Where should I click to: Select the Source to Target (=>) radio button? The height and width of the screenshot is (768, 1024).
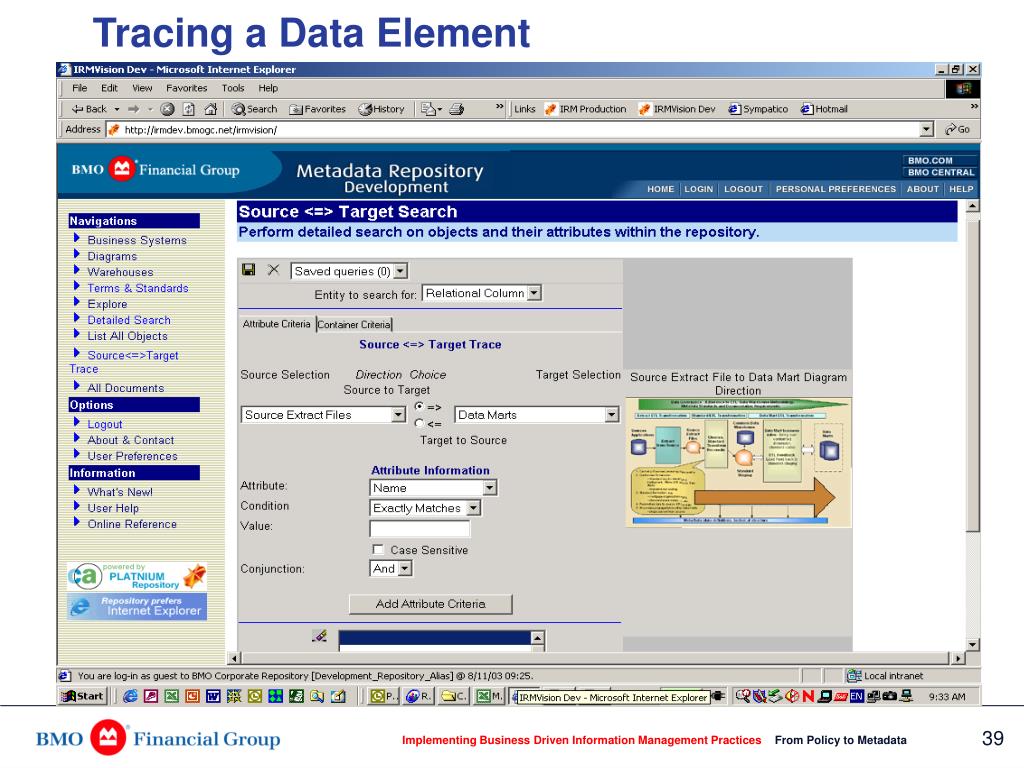point(419,406)
